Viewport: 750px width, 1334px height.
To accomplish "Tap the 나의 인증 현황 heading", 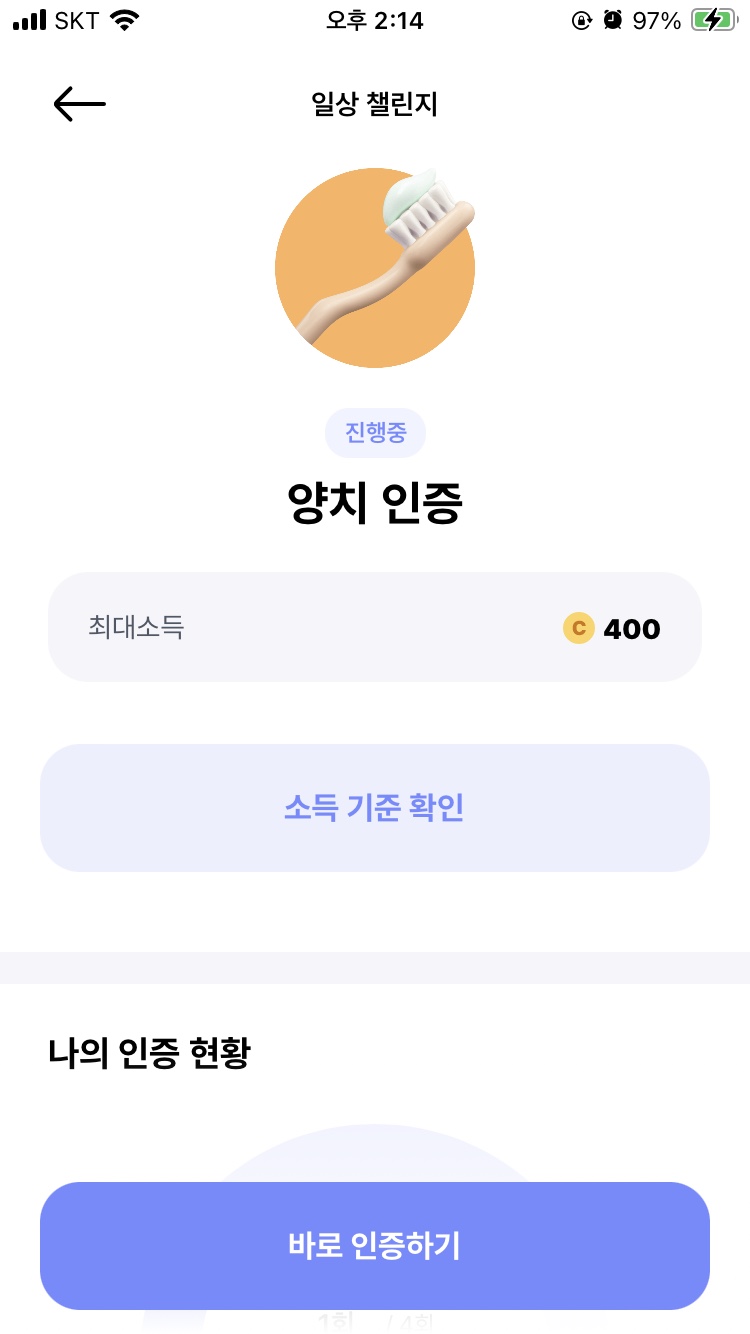I will click(x=149, y=1053).
